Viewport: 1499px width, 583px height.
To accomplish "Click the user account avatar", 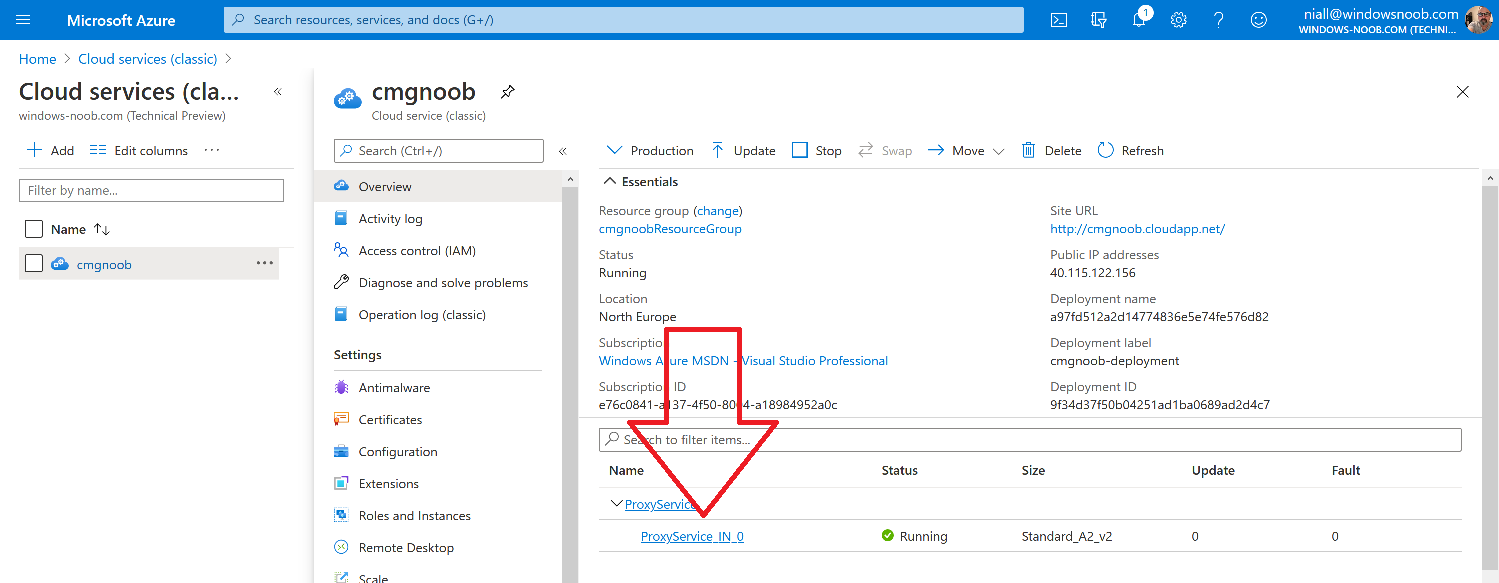I will [1478, 20].
